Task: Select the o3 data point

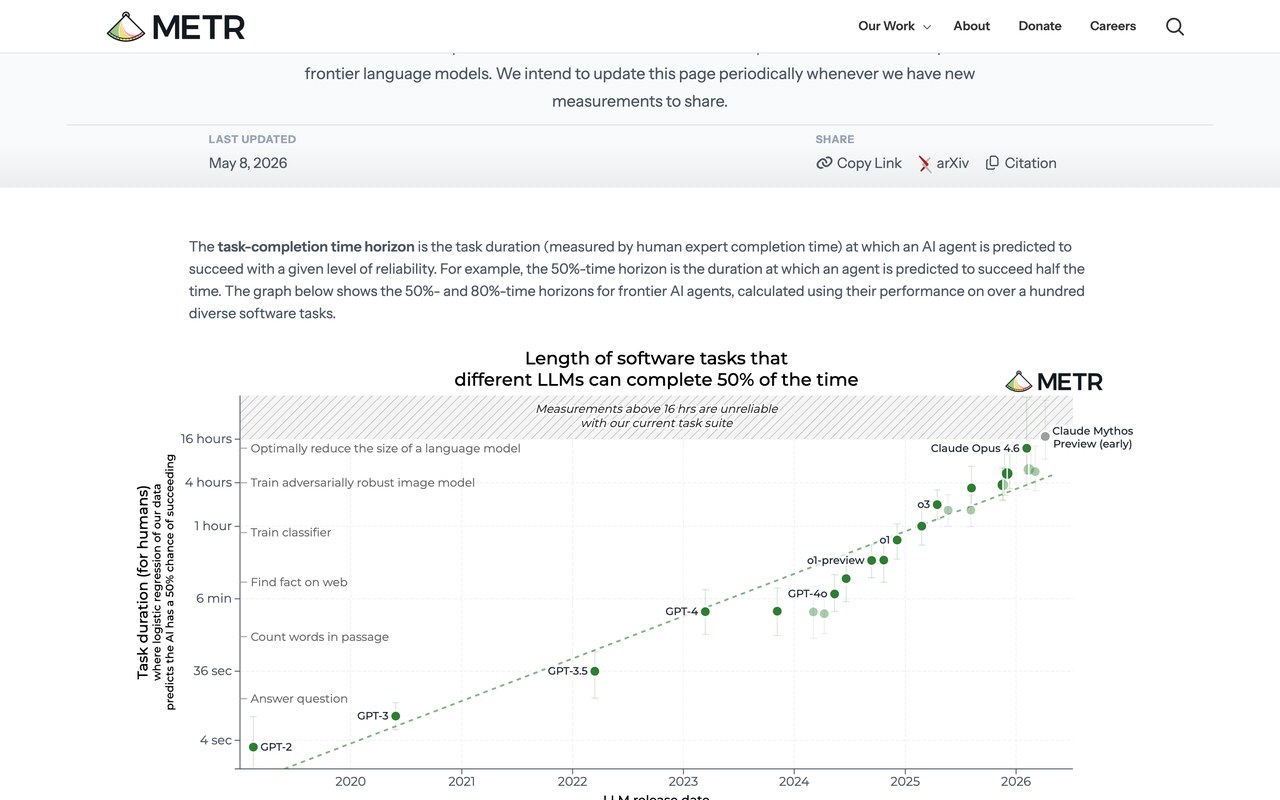Action: coord(937,505)
